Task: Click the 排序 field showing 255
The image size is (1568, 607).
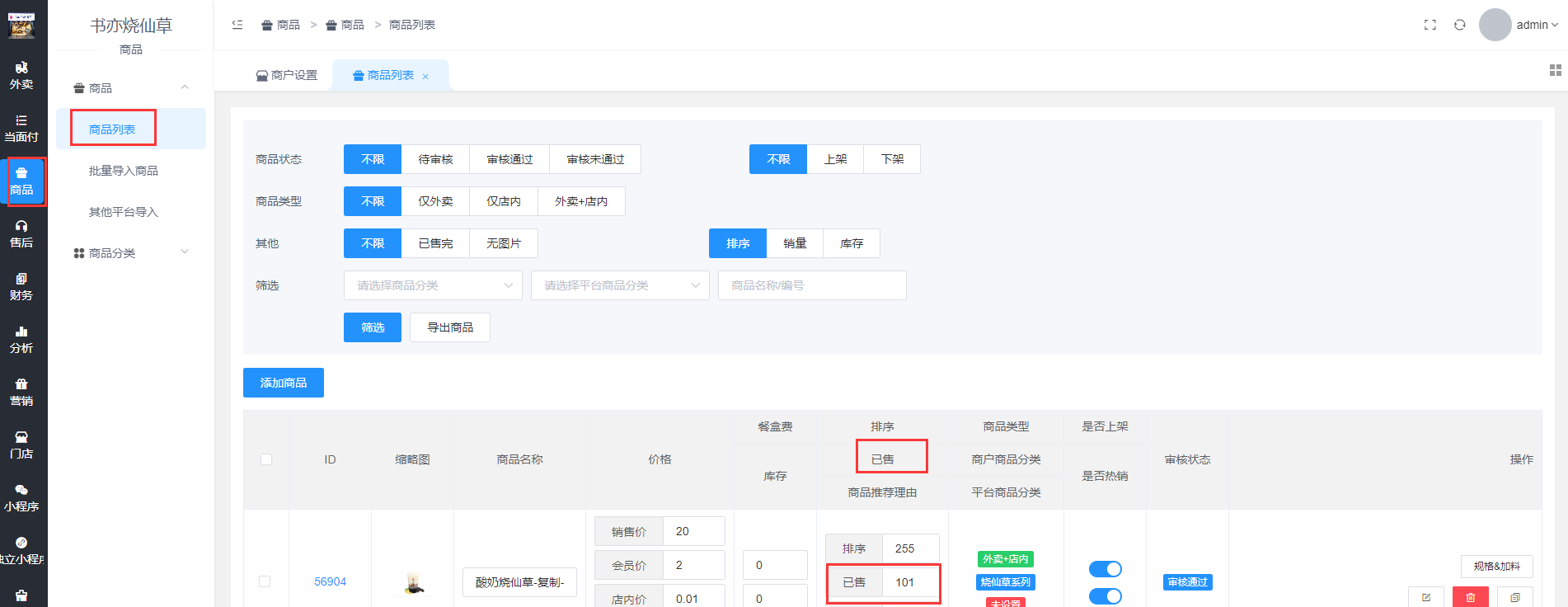Action: pyautogui.click(x=911, y=548)
